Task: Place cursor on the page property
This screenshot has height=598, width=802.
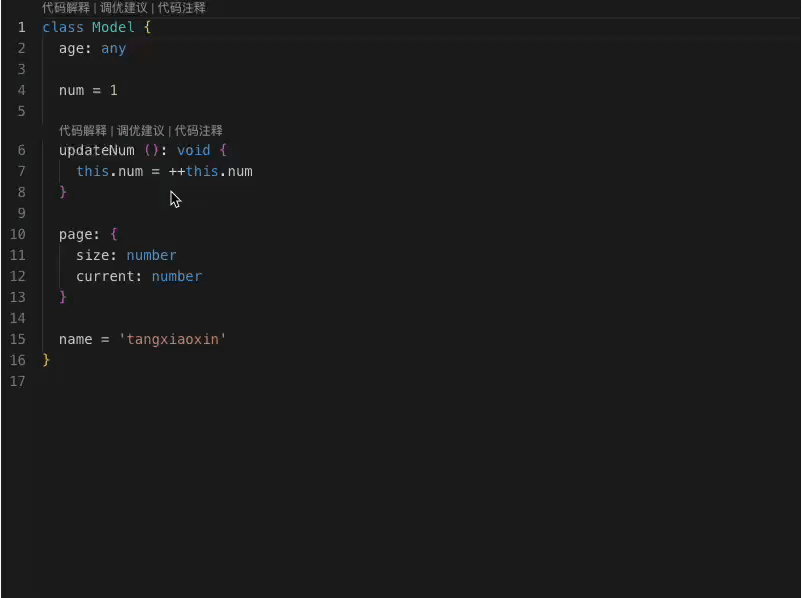Action: [75, 234]
